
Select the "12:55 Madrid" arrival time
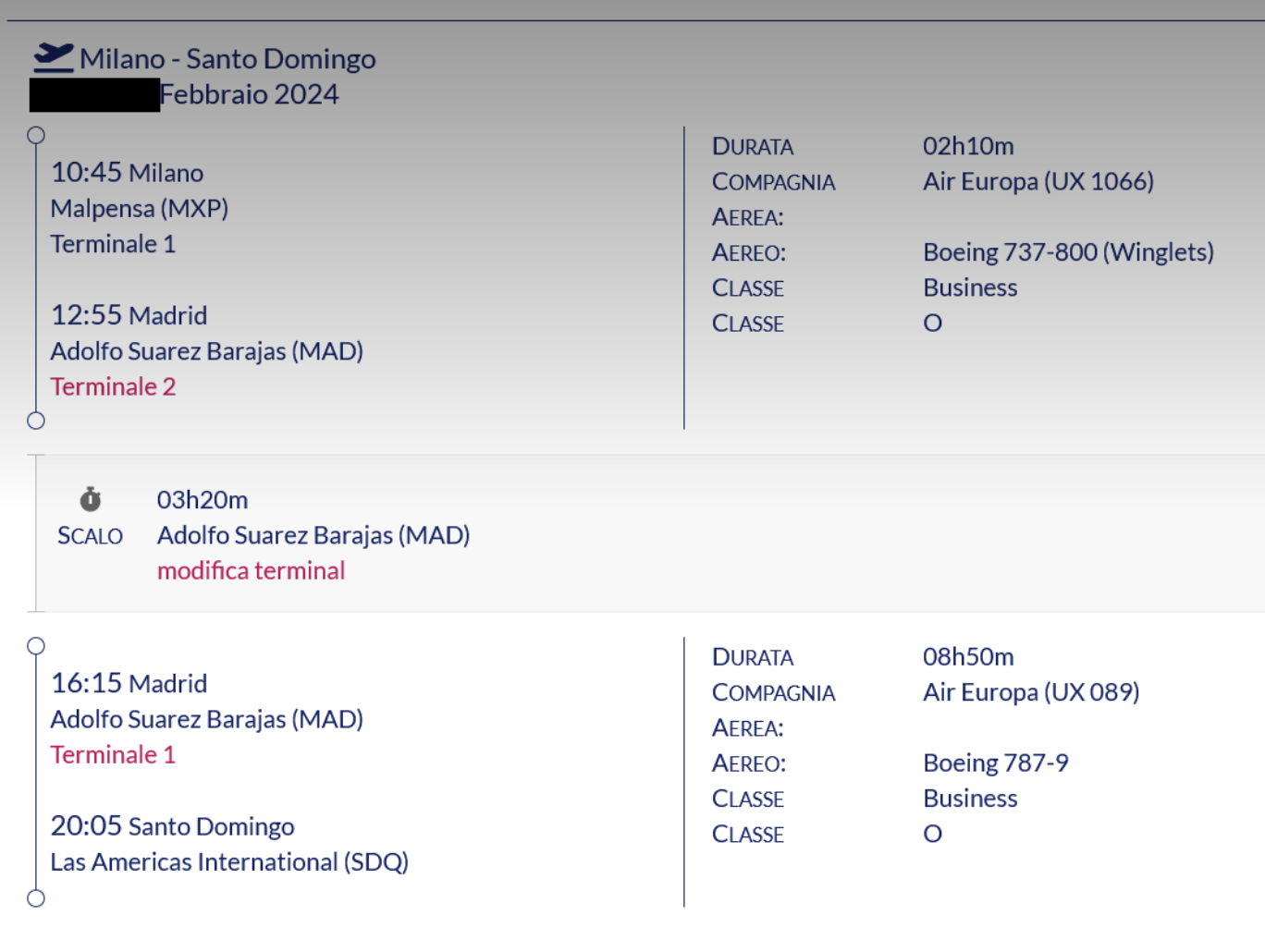(x=129, y=315)
